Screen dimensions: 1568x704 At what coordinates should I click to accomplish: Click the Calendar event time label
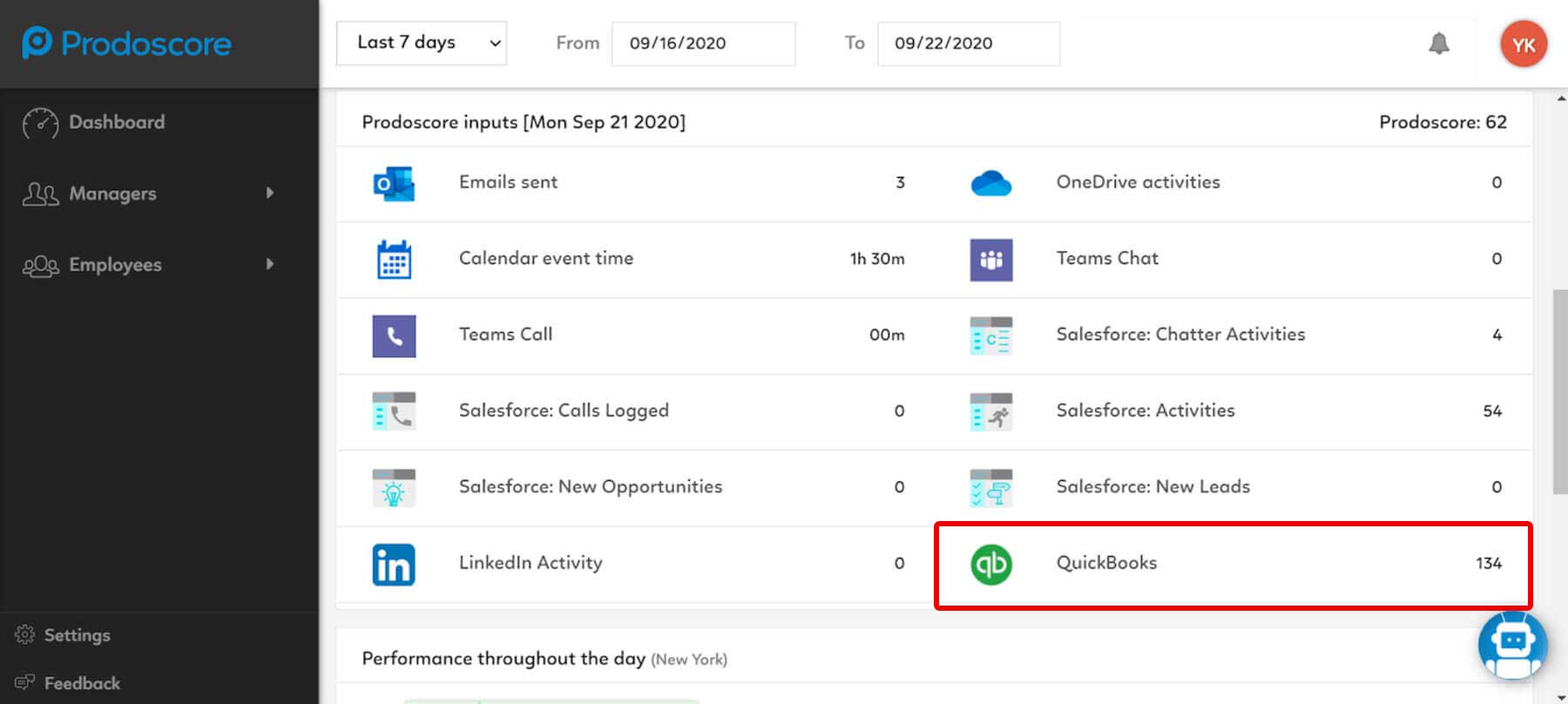546,258
